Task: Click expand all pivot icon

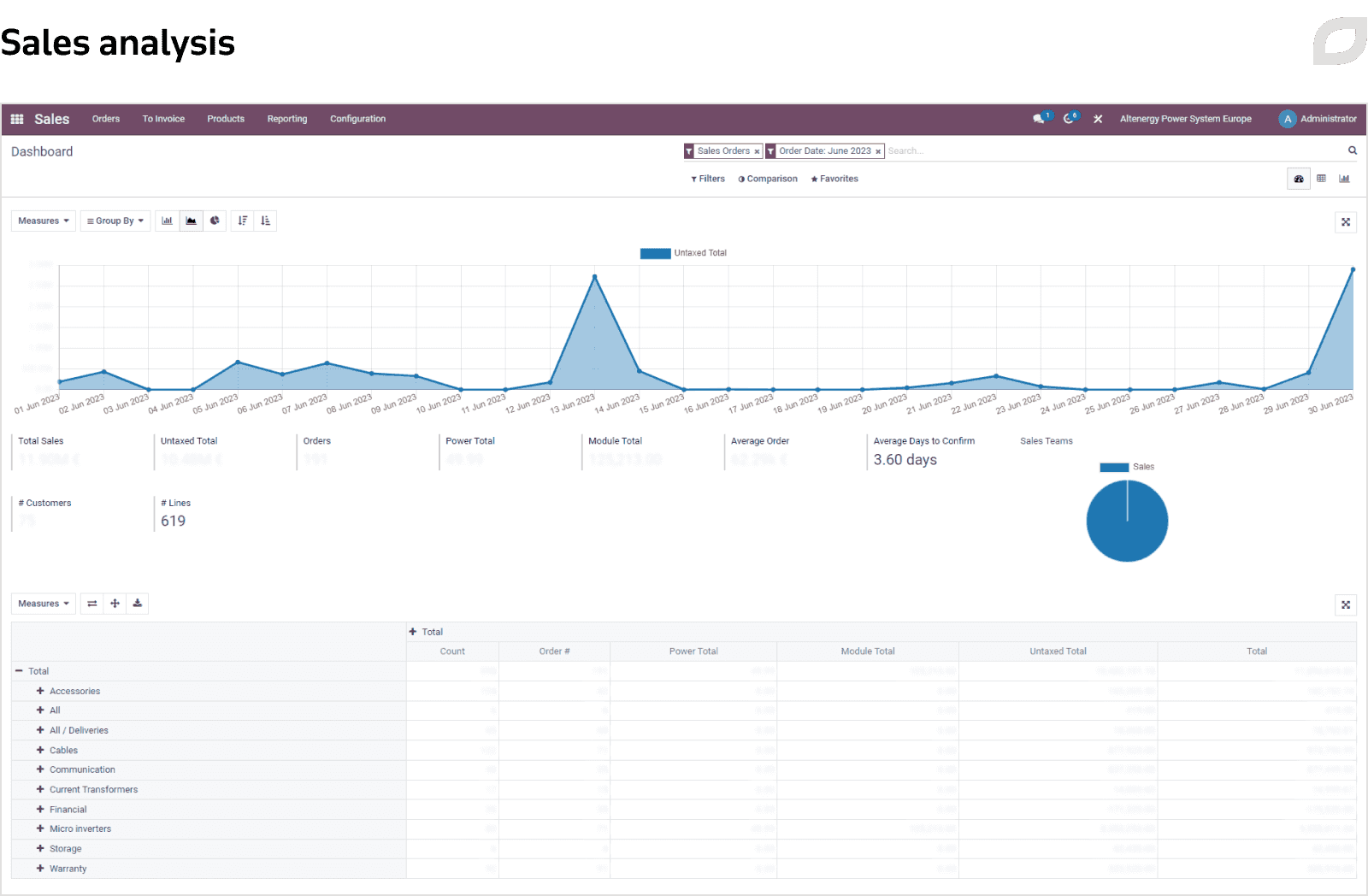Action: coord(115,604)
